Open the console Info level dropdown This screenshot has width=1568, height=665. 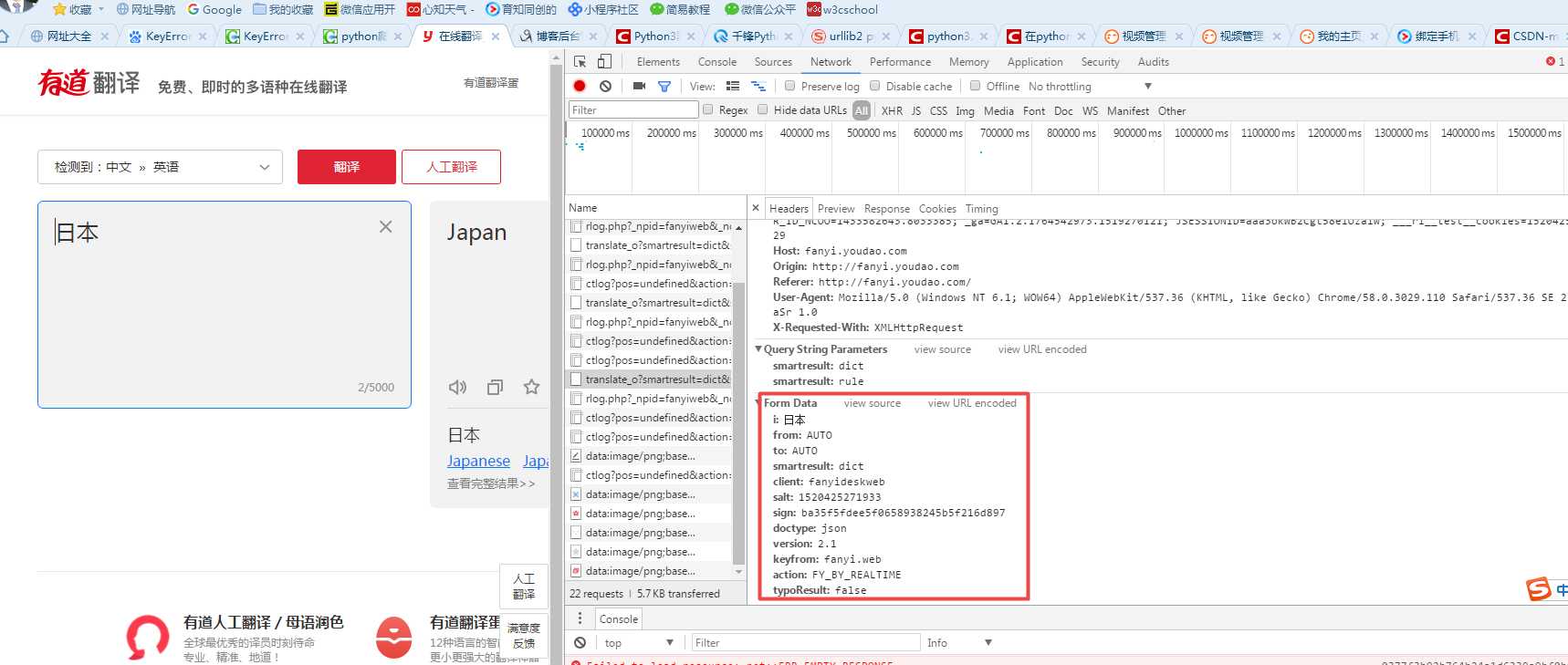click(x=958, y=643)
